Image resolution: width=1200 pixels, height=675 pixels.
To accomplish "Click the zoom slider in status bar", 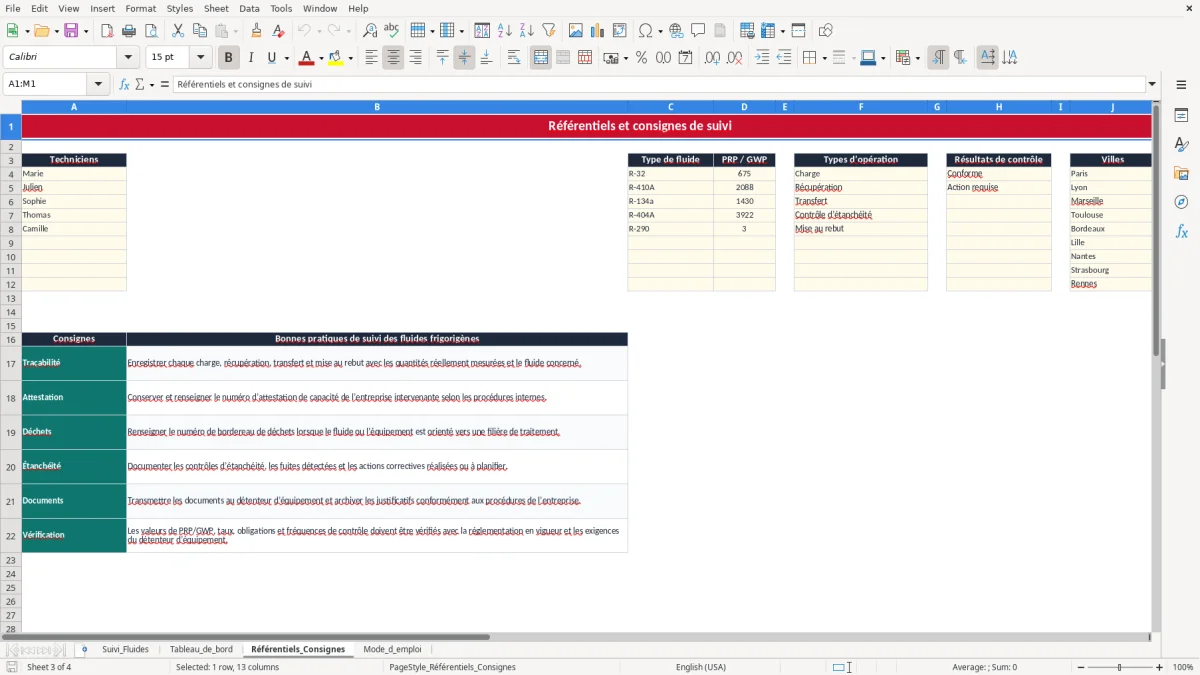I will pyautogui.click(x=1119, y=667).
